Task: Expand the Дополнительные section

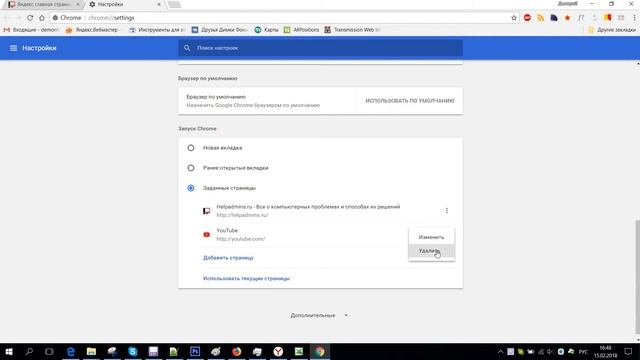Action: (319, 316)
